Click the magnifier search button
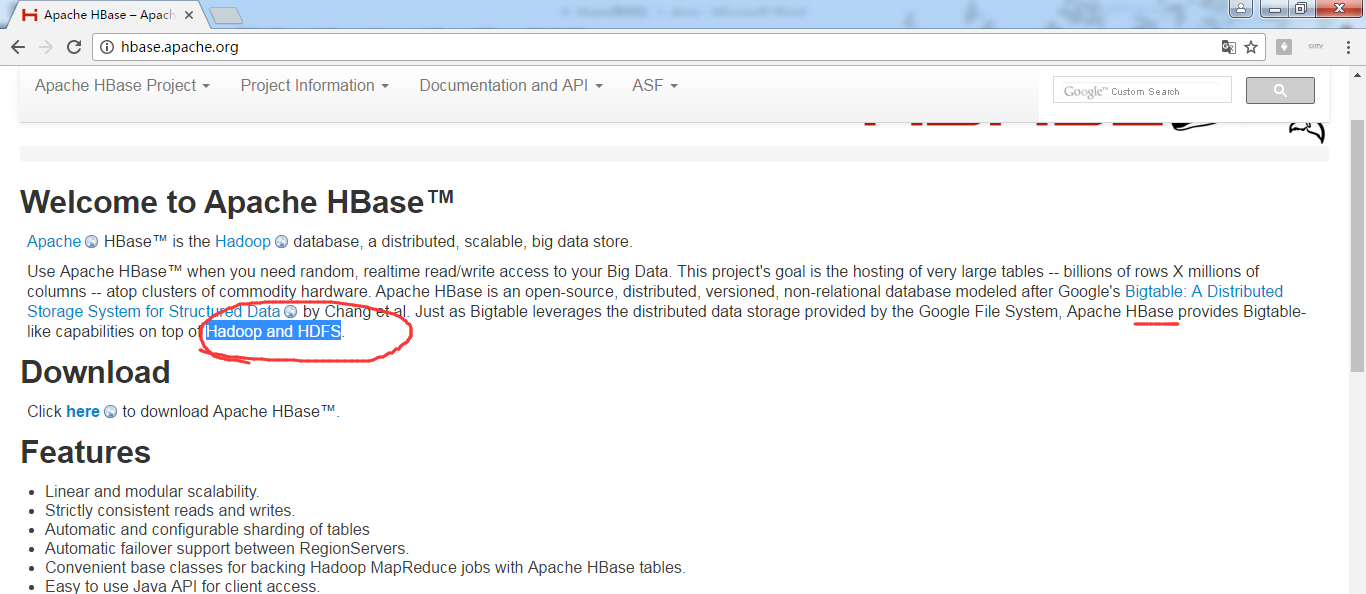 (x=1280, y=91)
